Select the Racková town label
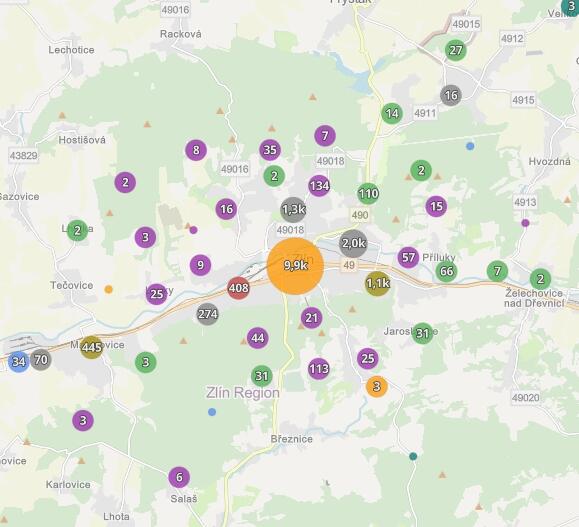Viewport: 579px width, 527px height. [x=181, y=34]
